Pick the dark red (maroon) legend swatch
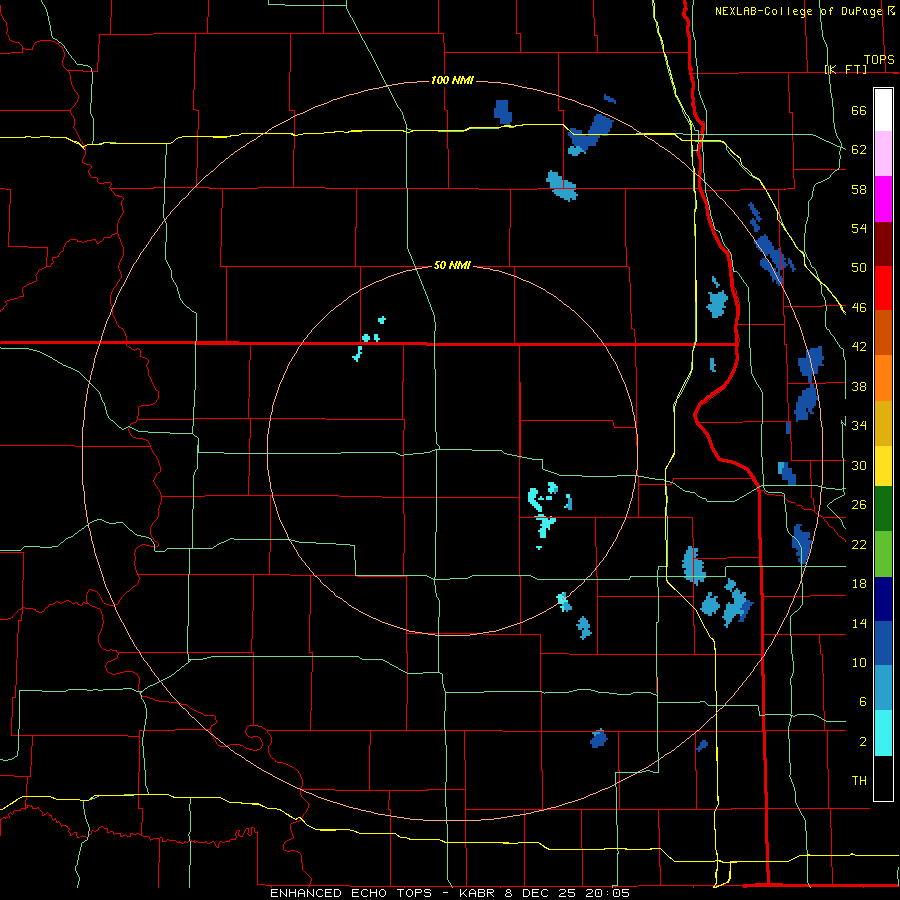 click(883, 244)
